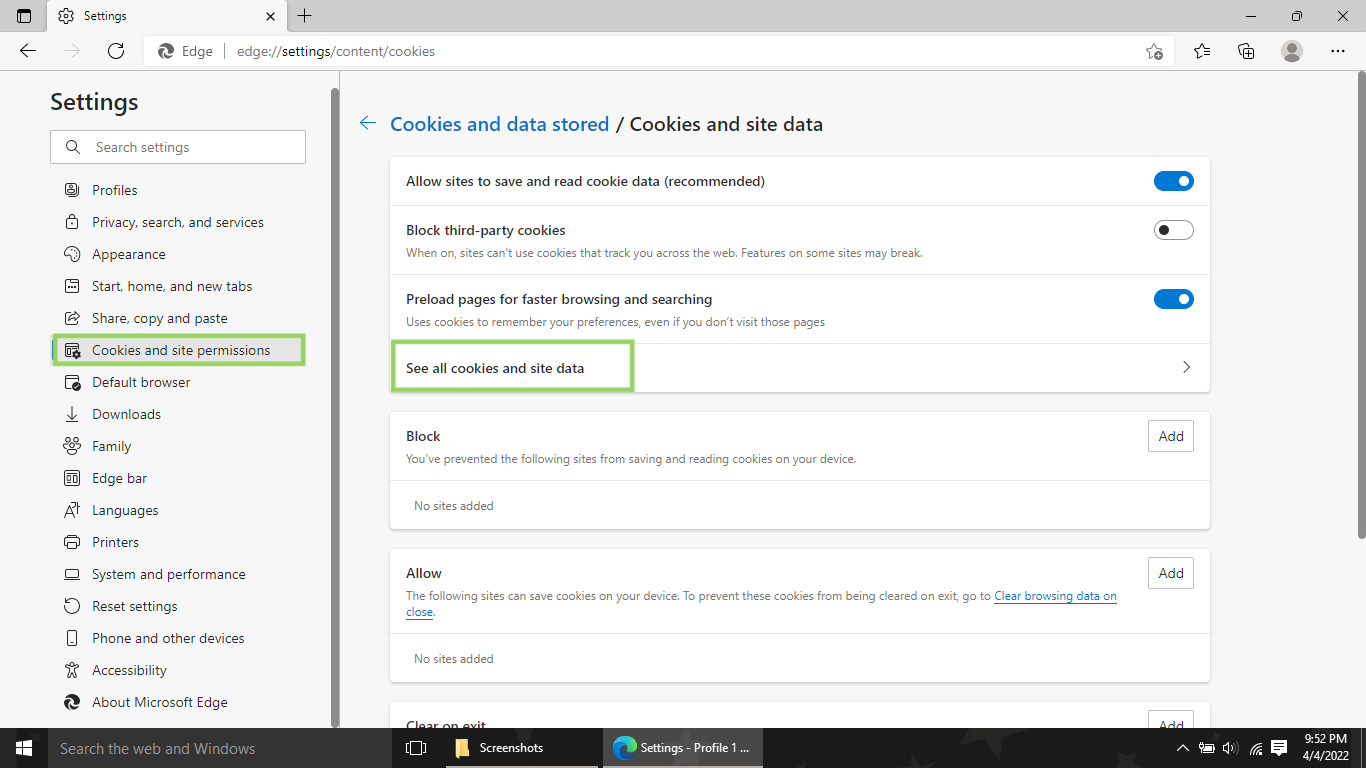Open the Clear browsing data on close link
This screenshot has height=768, width=1366.
point(1055,596)
